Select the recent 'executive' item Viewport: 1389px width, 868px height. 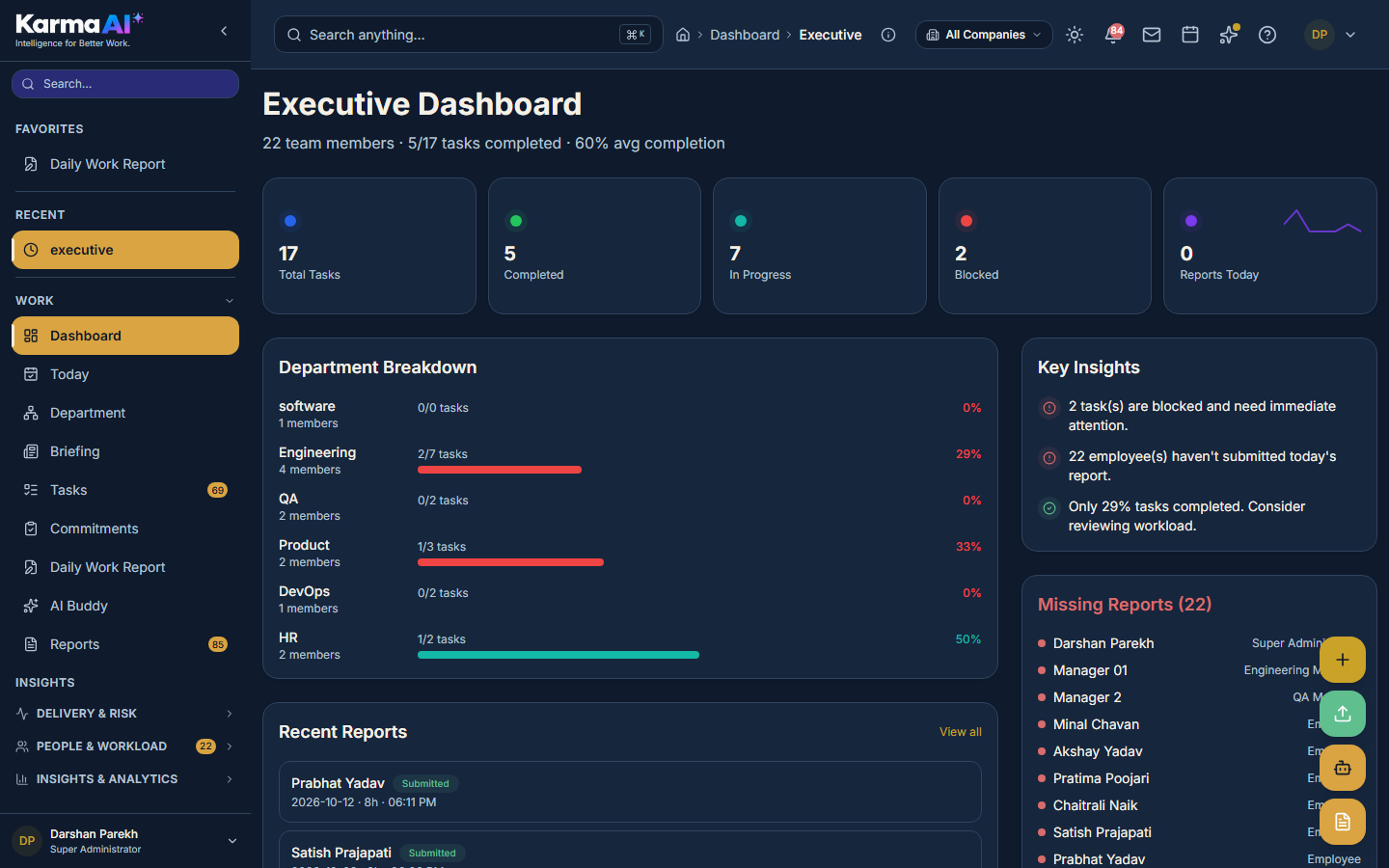[x=125, y=250]
